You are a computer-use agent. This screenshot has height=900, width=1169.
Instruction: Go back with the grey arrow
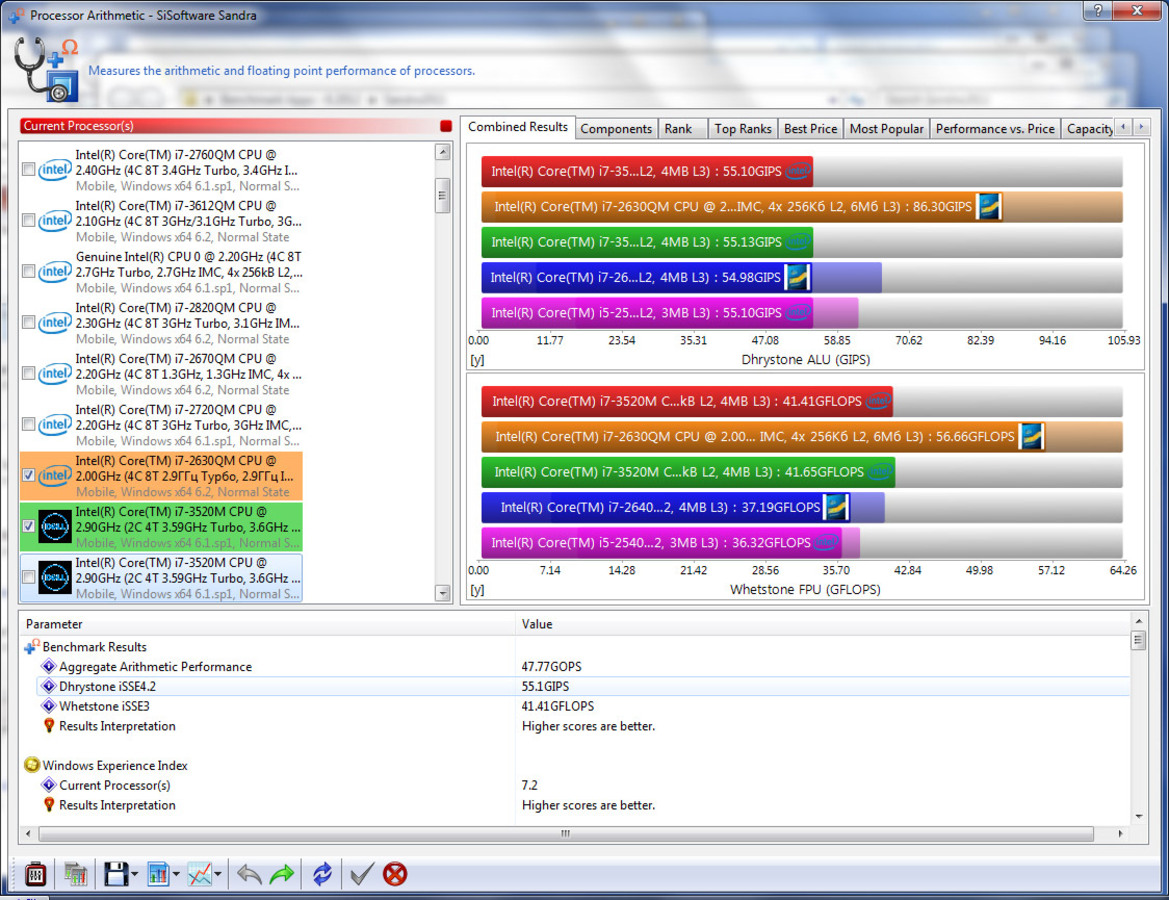tap(249, 874)
